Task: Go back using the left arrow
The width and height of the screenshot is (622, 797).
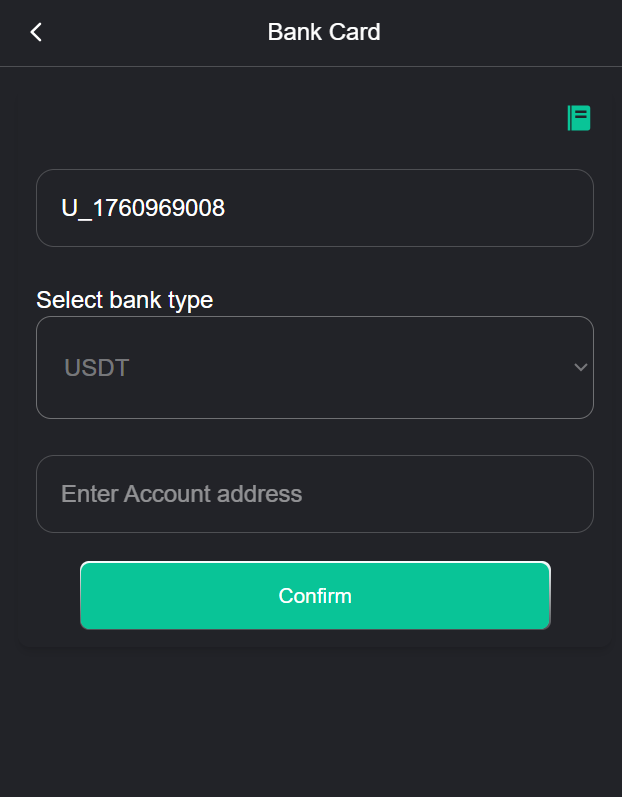Action: pyautogui.click(x=36, y=32)
